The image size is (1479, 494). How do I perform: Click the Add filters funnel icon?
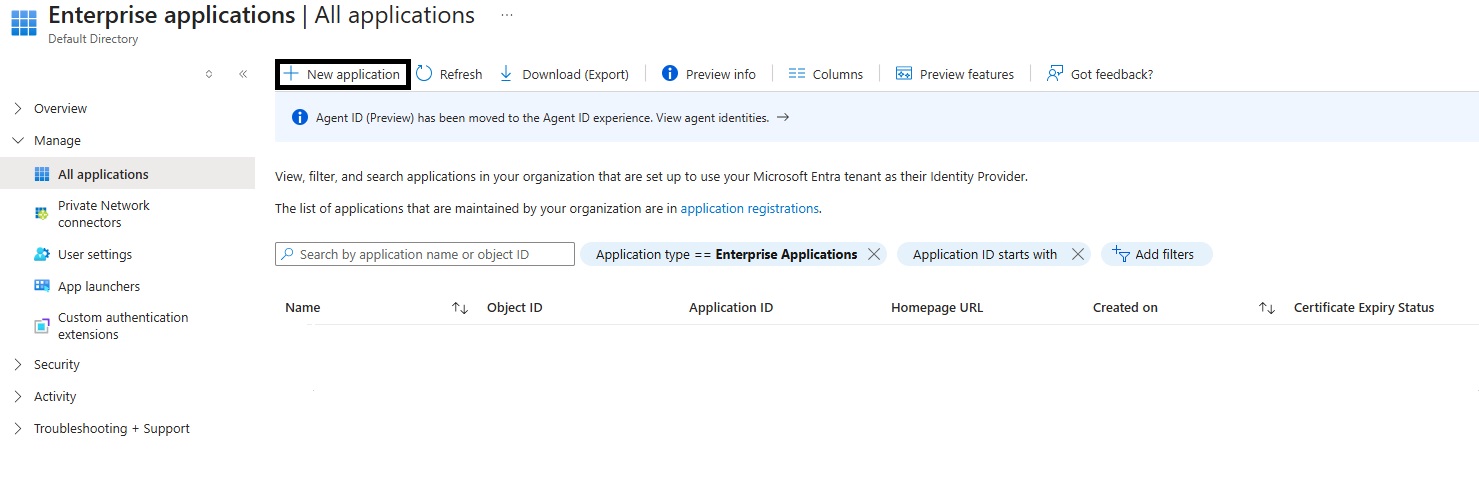(1121, 254)
